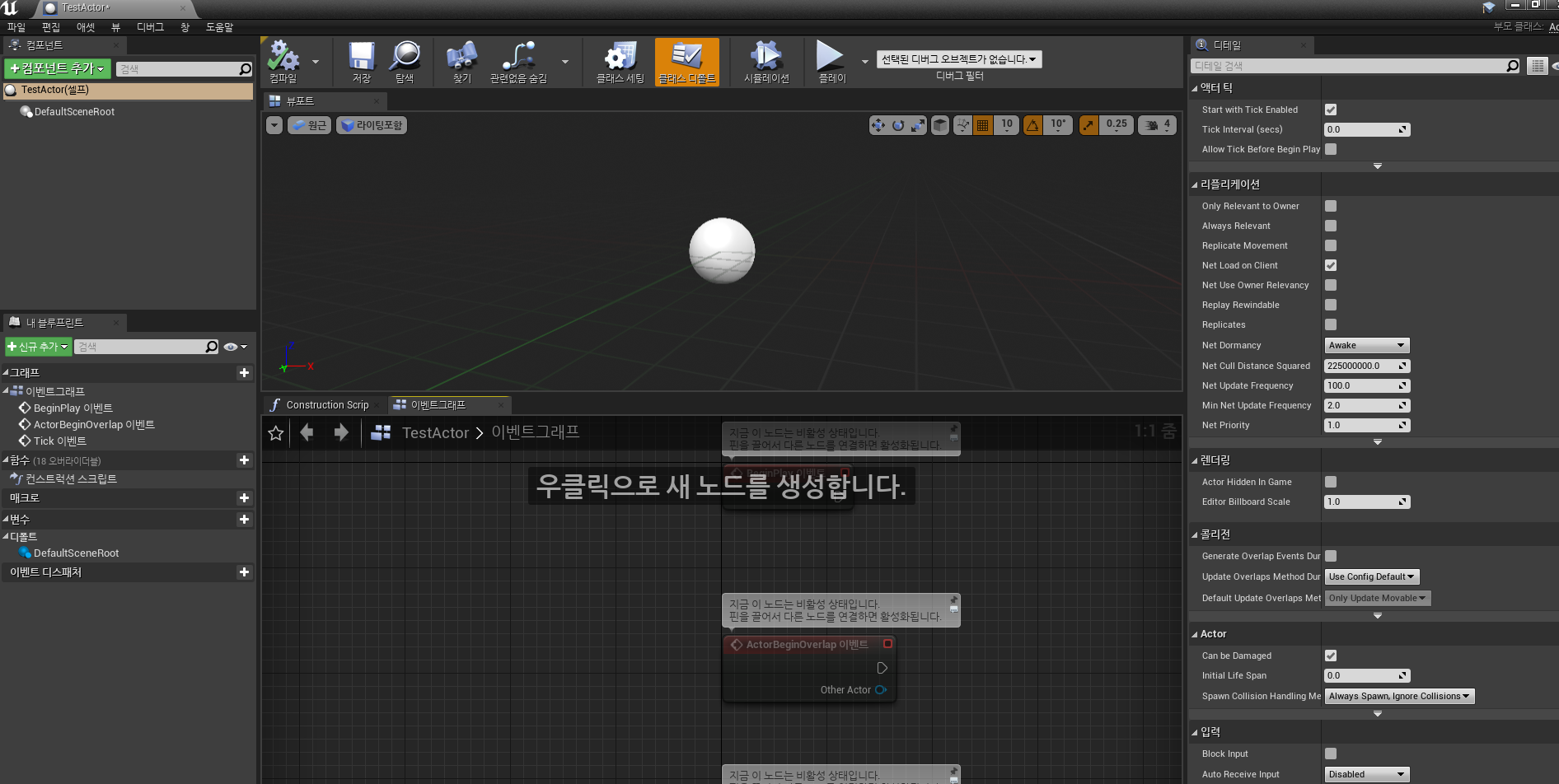Image resolution: width=1559 pixels, height=784 pixels.
Task: Click the graph favorites star icon
Action: click(x=276, y=433)
